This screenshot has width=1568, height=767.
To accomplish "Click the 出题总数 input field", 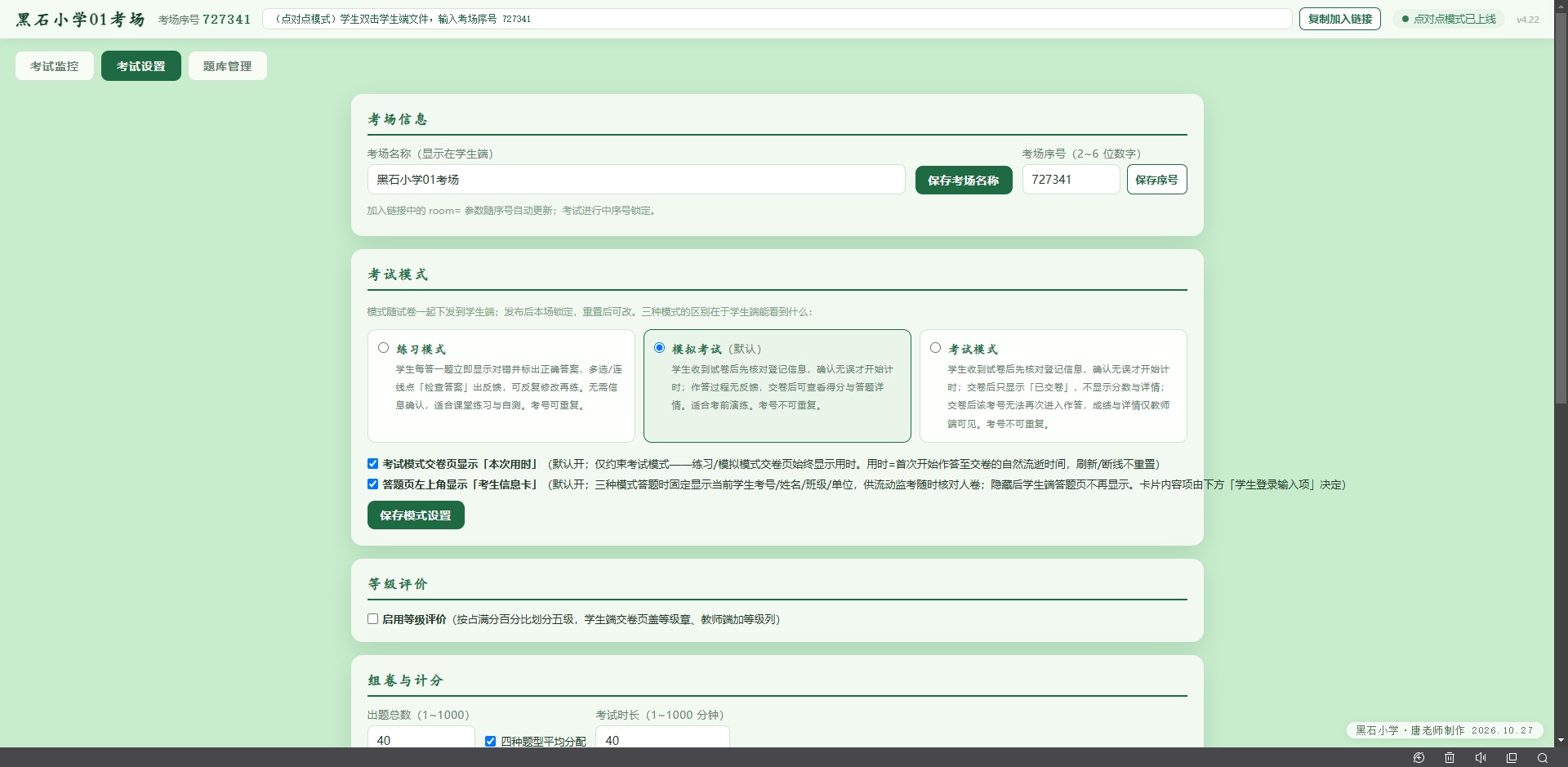I will [421, 738].
